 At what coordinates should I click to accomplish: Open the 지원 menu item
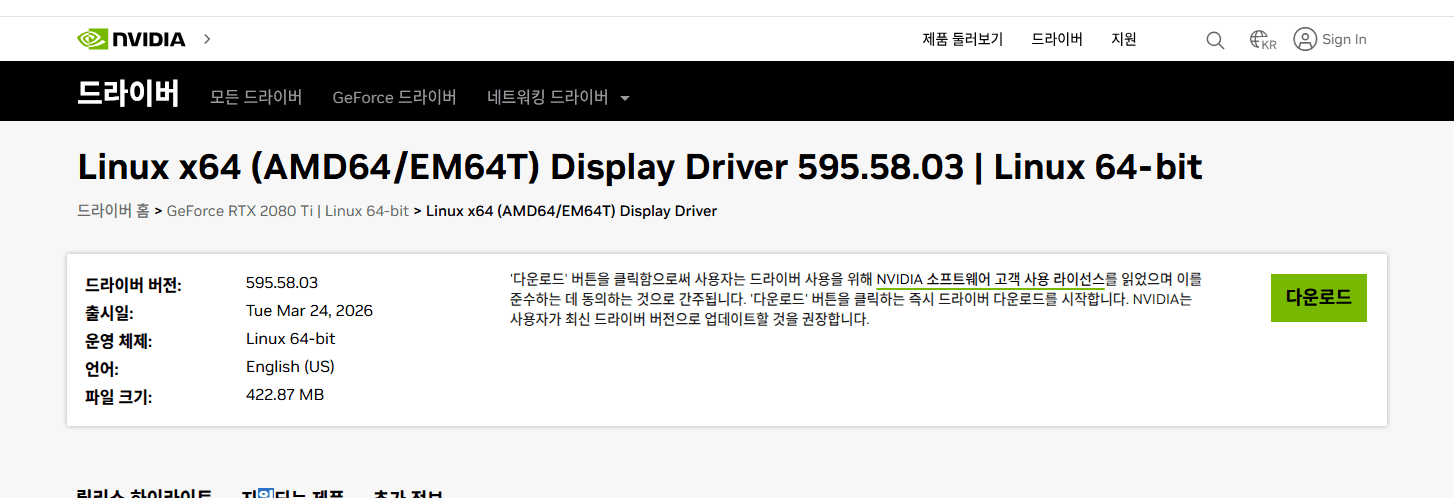coord(1124,40)
